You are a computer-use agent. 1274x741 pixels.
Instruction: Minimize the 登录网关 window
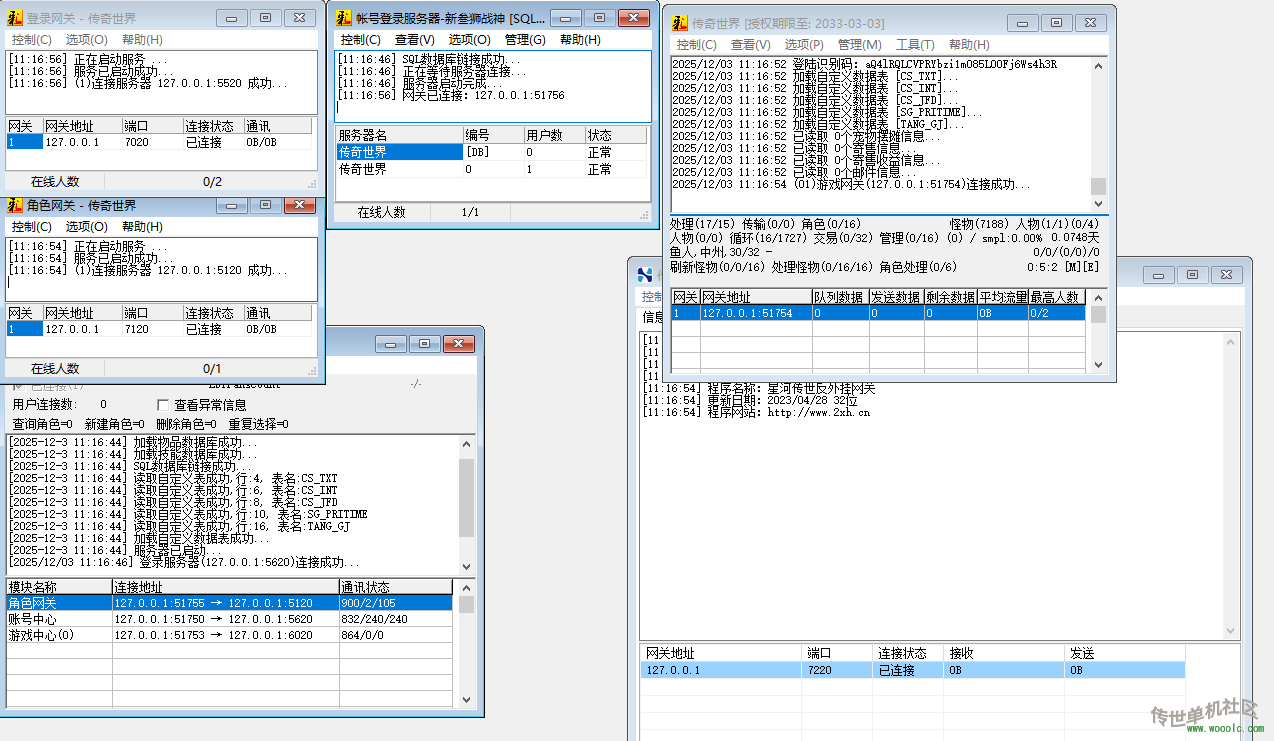coord(232,18)
